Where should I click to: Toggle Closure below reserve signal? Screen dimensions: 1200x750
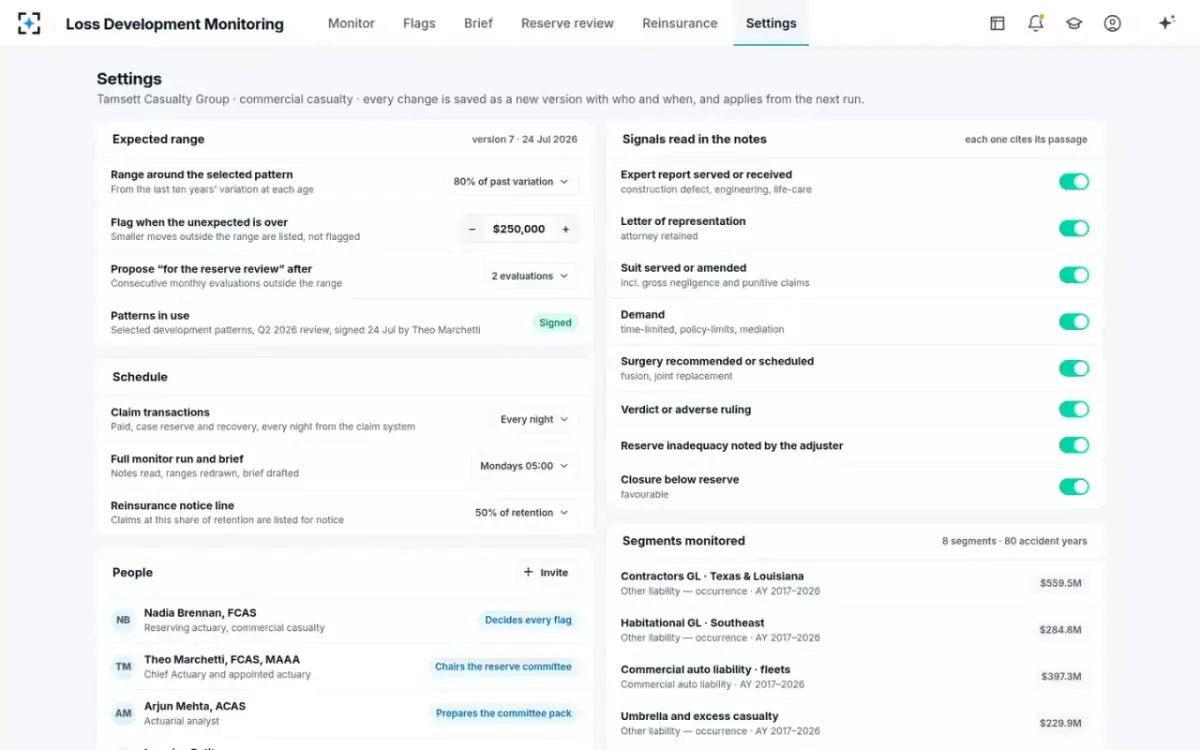pyautogui.click(x=1074, y=487)
